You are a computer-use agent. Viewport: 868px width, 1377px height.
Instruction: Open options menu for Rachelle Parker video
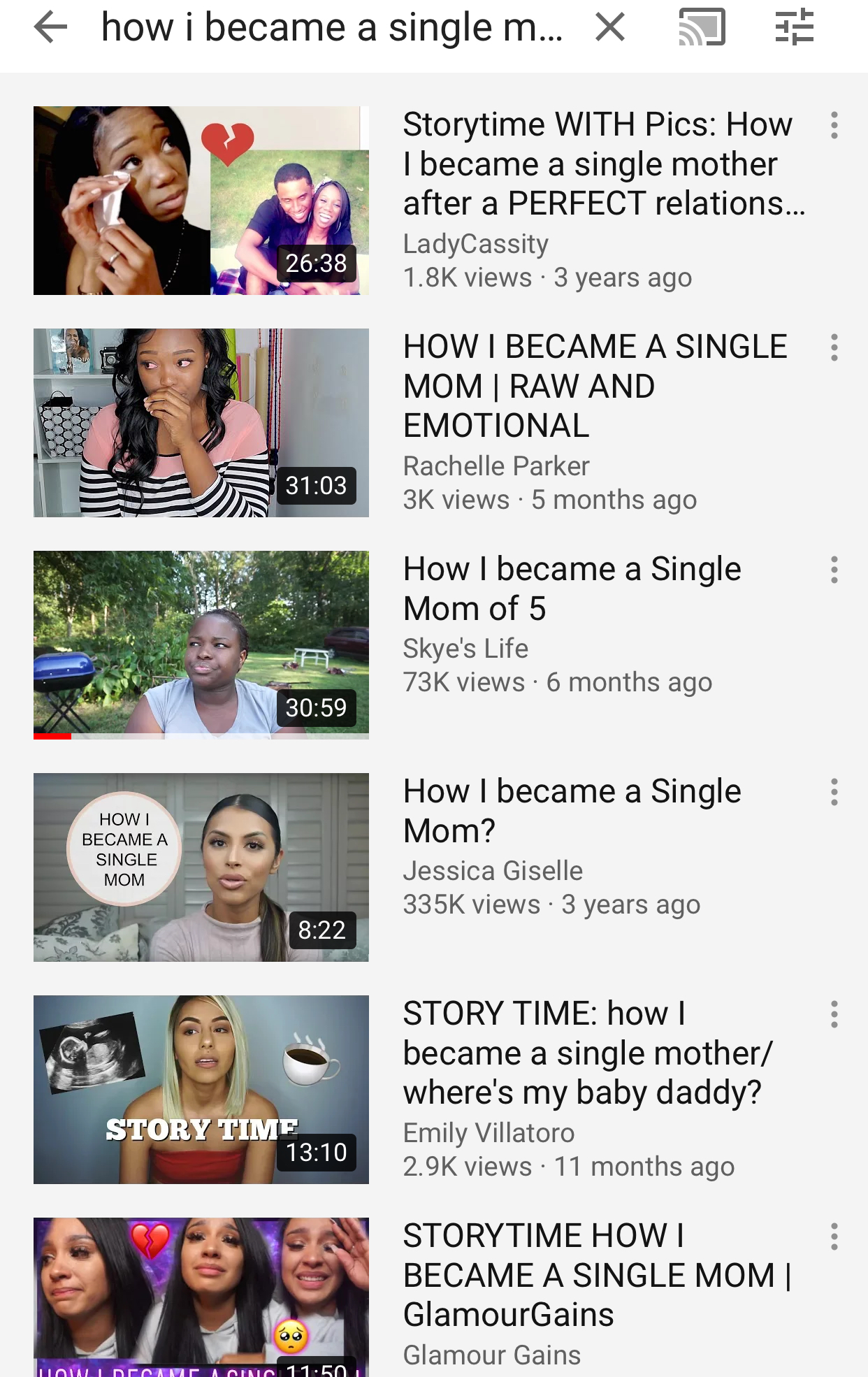(x=834, y=347)
